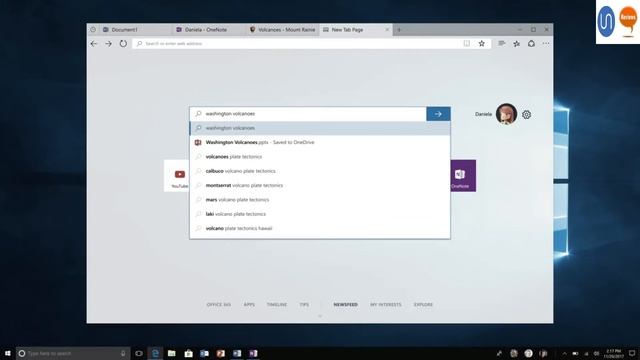
Task: Choose mars volcano plate tectonics suggestion
Action: 320,200
